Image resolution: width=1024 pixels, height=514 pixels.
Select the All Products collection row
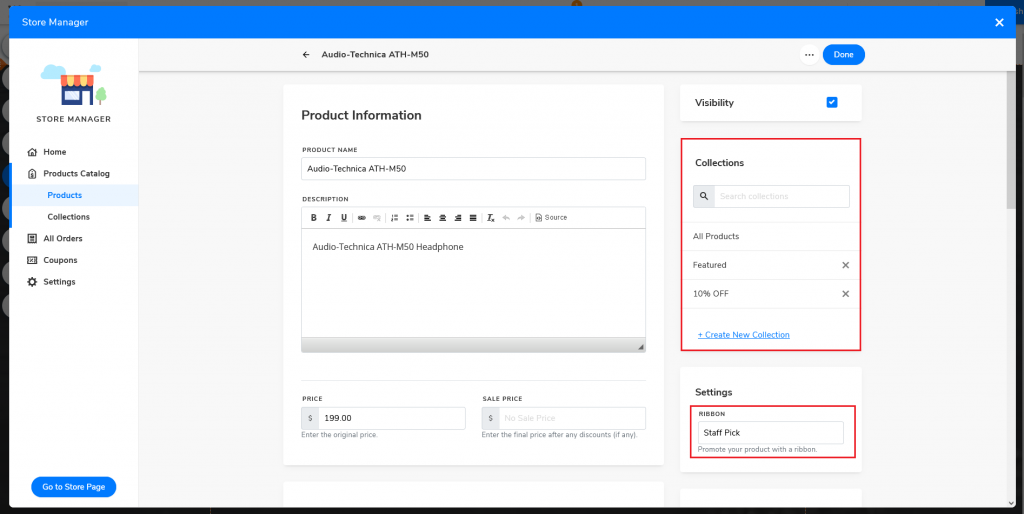pos(771,236)
